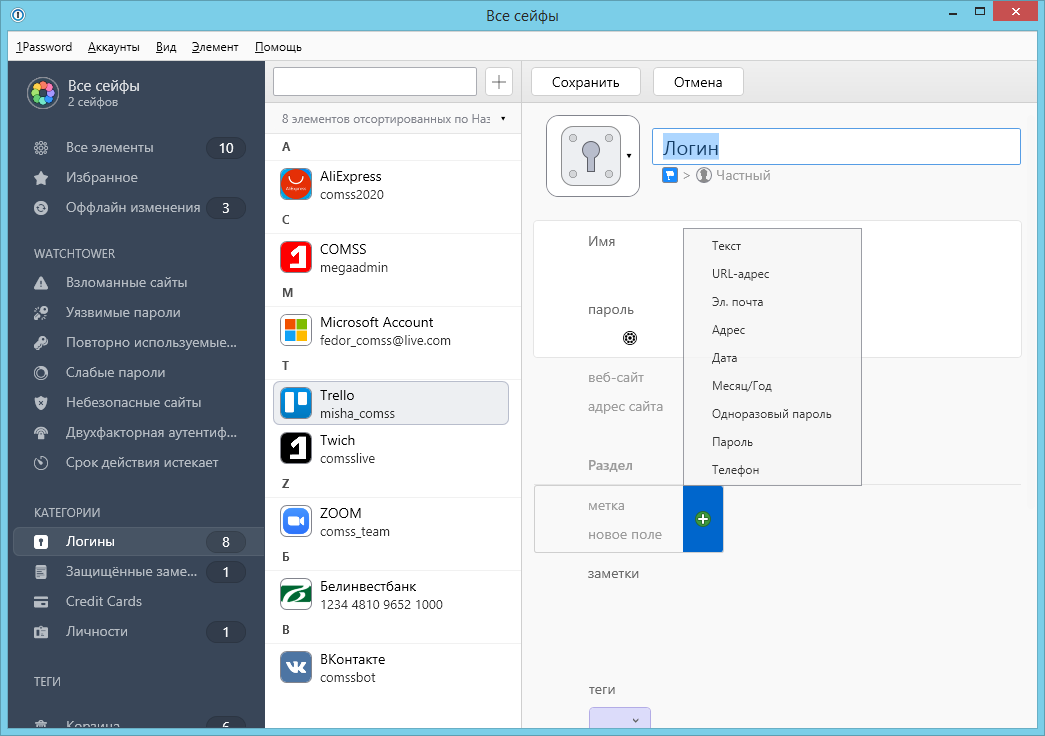Choose Месяц/Год field type
Image resolution: width=1045 pixels, height=736 pixels.
(772, 386)
